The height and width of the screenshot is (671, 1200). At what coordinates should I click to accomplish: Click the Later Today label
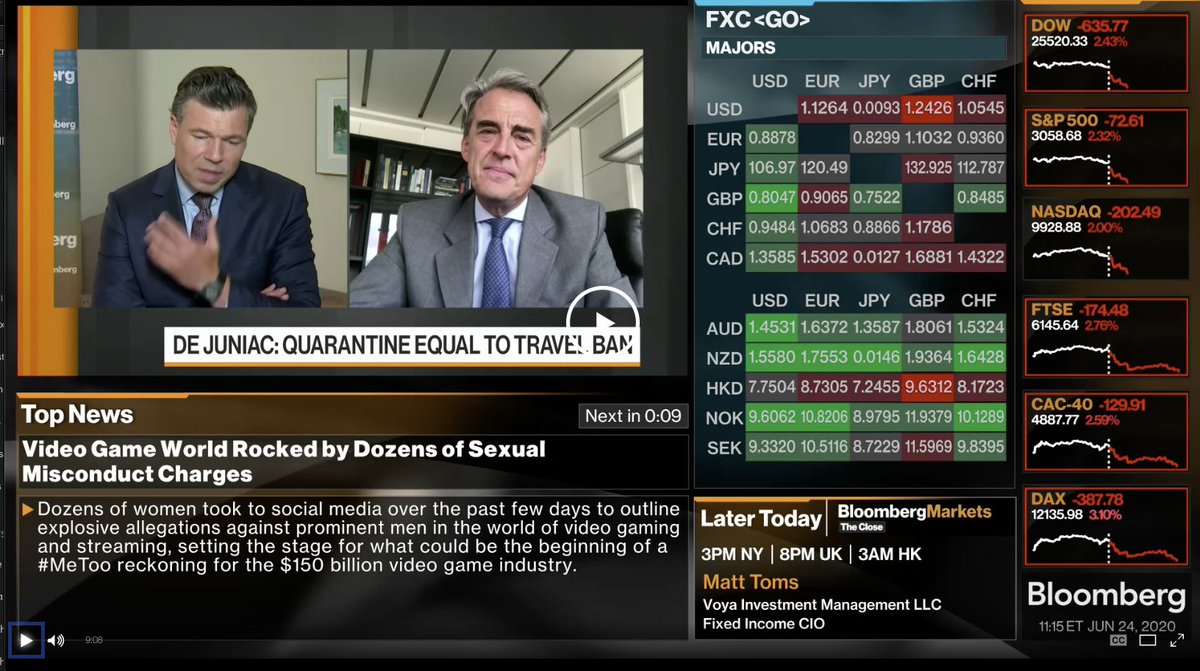(x=761, y=519)
